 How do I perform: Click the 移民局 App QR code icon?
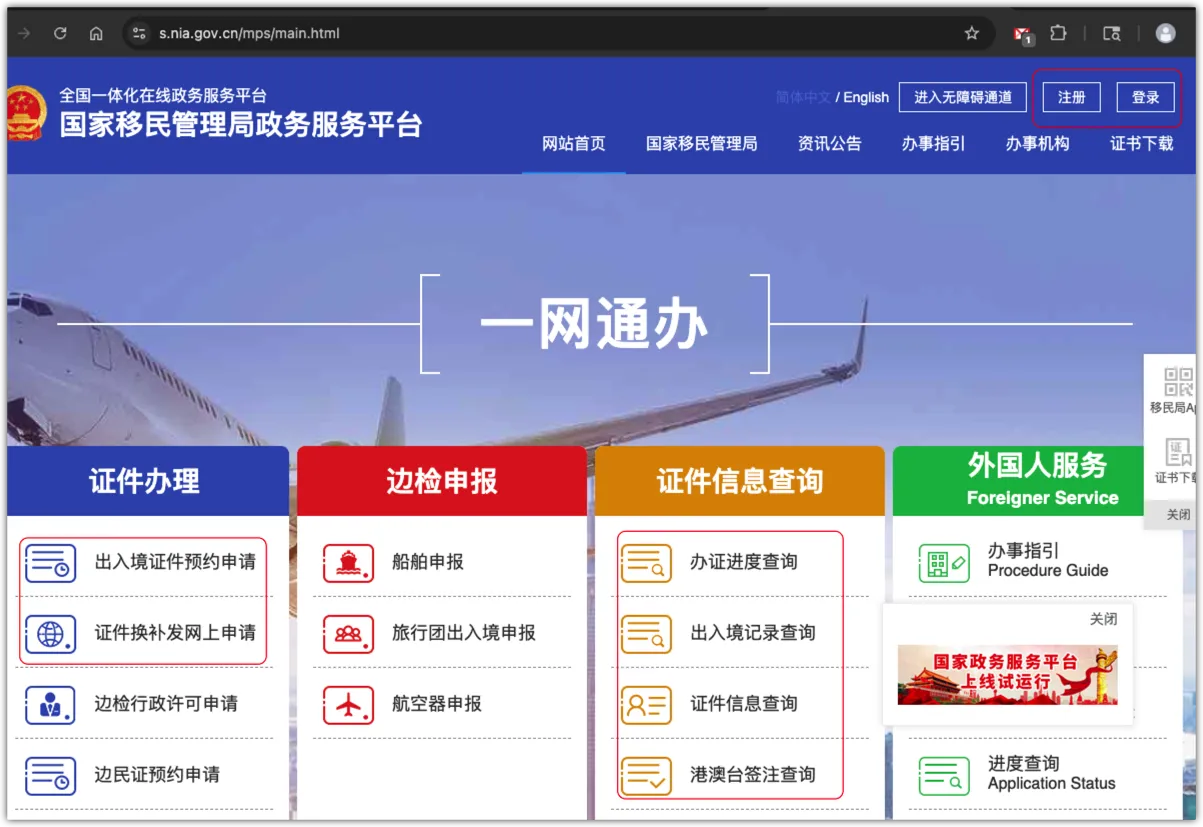pyautogui.click(x=1178, y=382)
